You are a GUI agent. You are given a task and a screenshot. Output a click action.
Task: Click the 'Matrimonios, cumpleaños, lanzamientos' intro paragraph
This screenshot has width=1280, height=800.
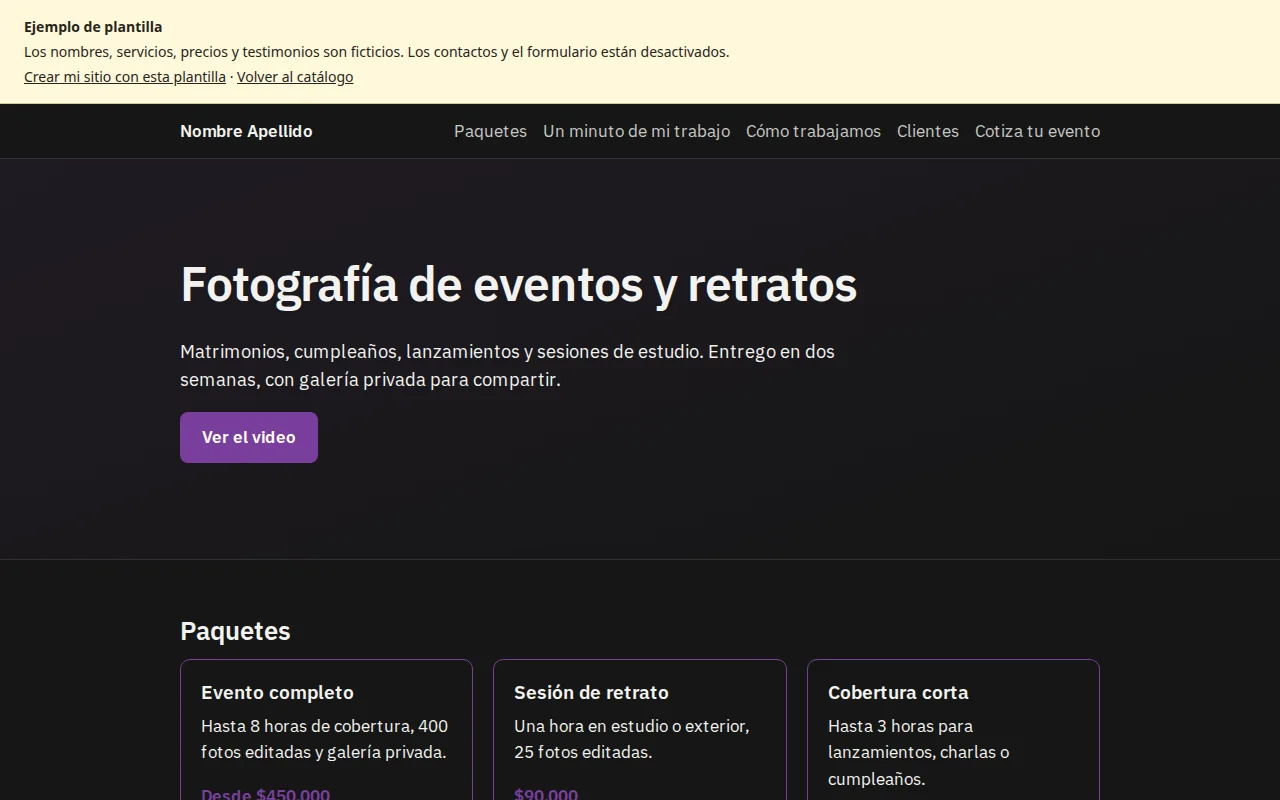(507, 365)
